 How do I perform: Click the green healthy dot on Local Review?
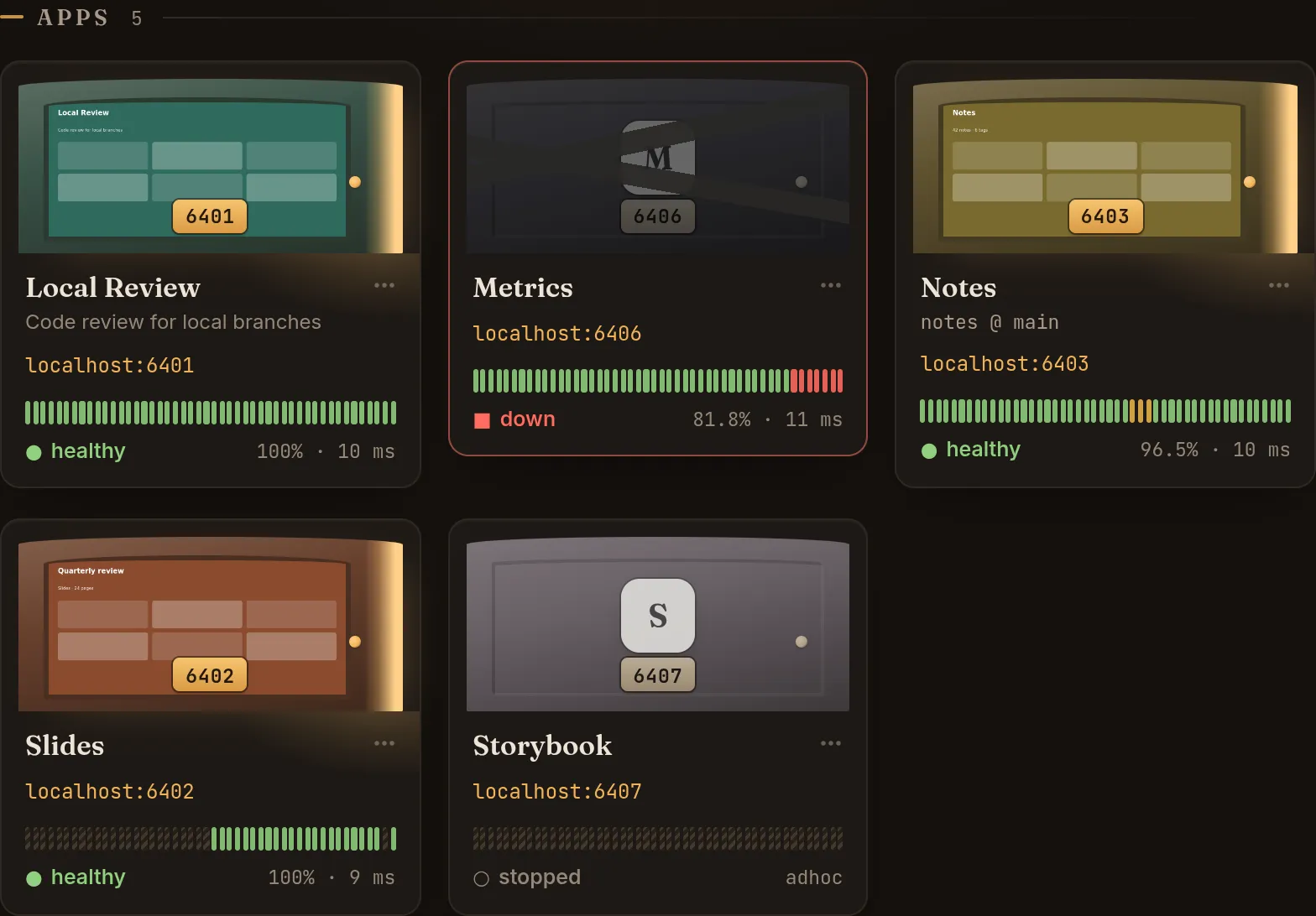click(x=34, y=452)
